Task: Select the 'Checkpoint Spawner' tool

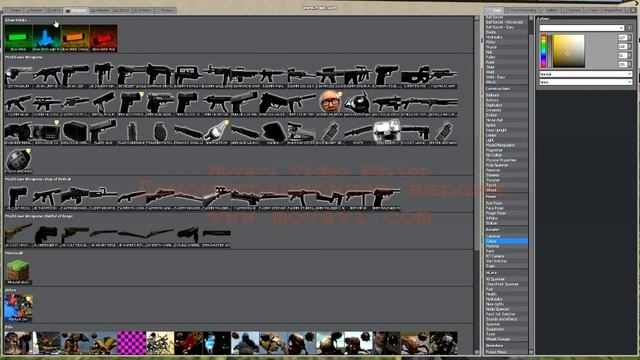Action: [506, 284]
